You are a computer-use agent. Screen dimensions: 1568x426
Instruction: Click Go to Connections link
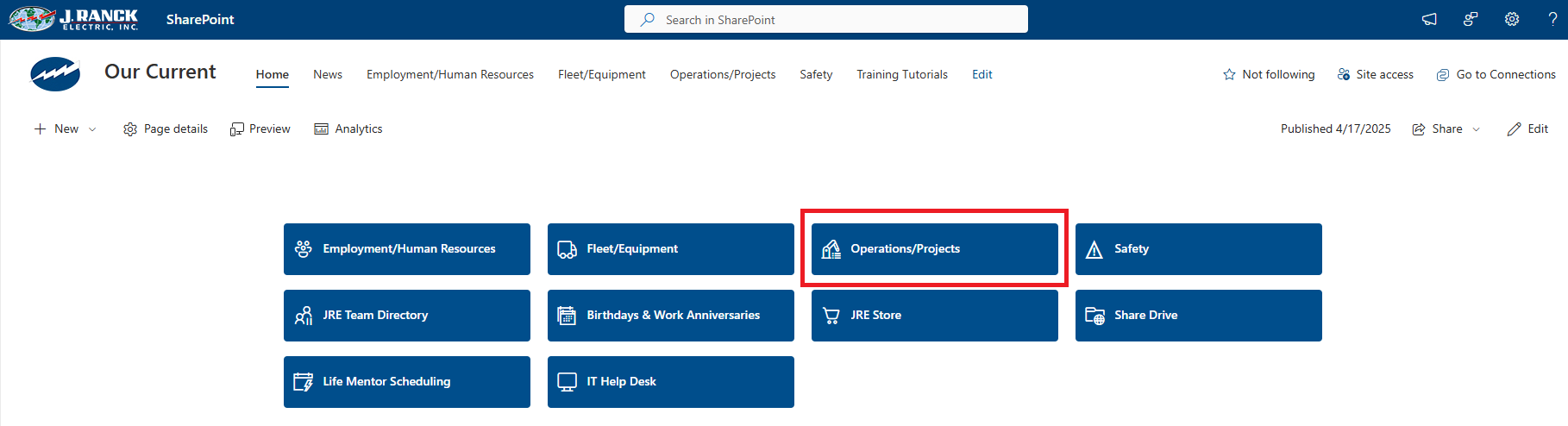(1496, 74)
